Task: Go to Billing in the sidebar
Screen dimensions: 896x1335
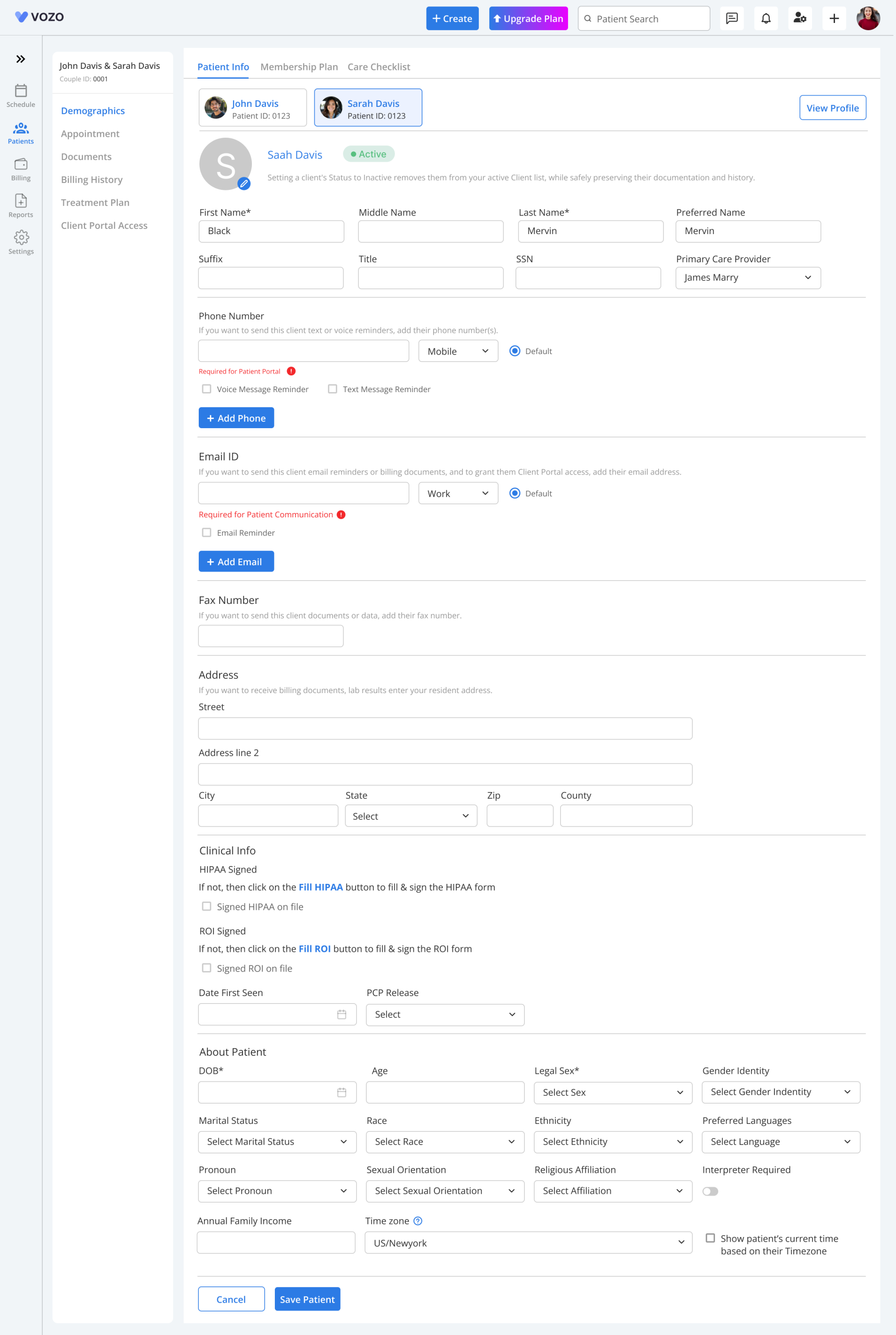Action: (x=20, y=169)
